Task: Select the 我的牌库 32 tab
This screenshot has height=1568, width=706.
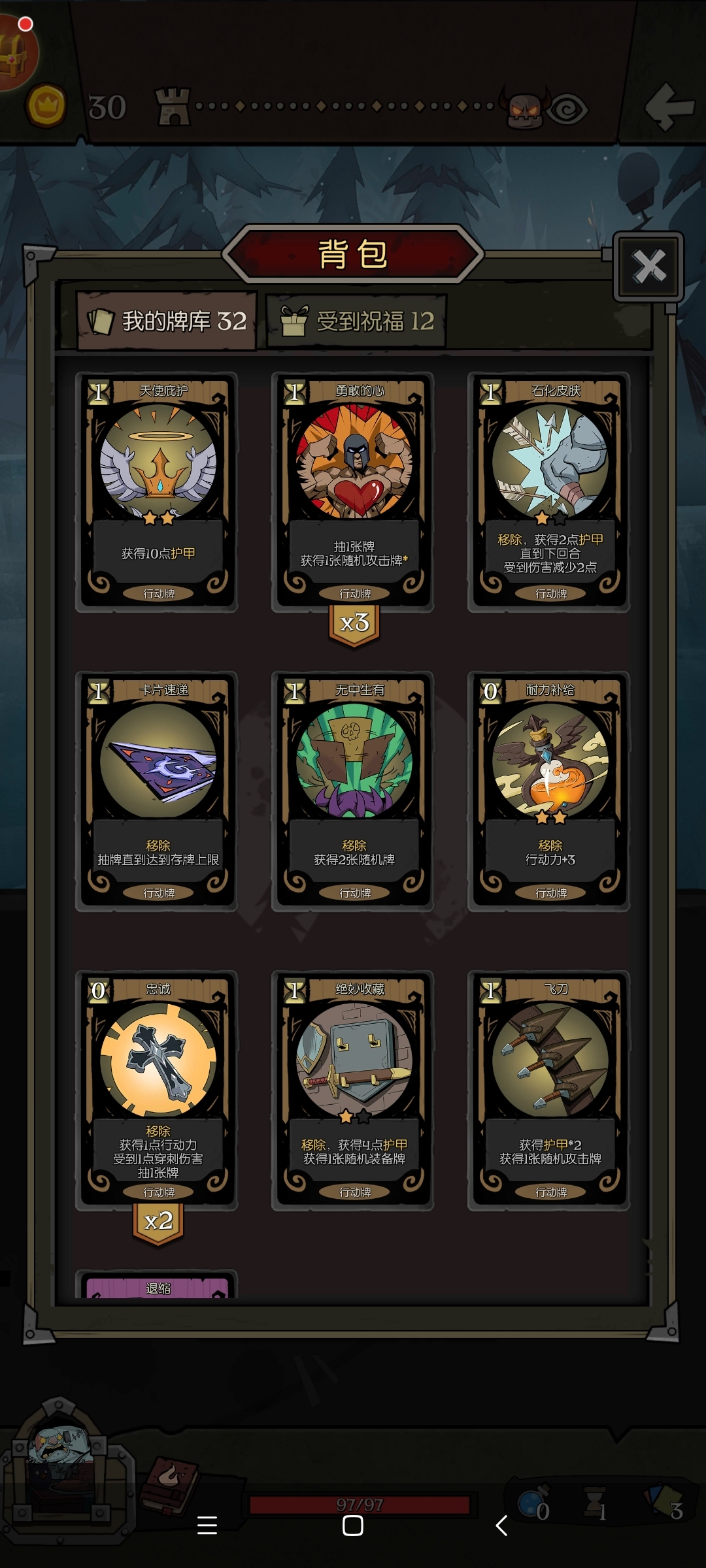Action: coord(167,321)
